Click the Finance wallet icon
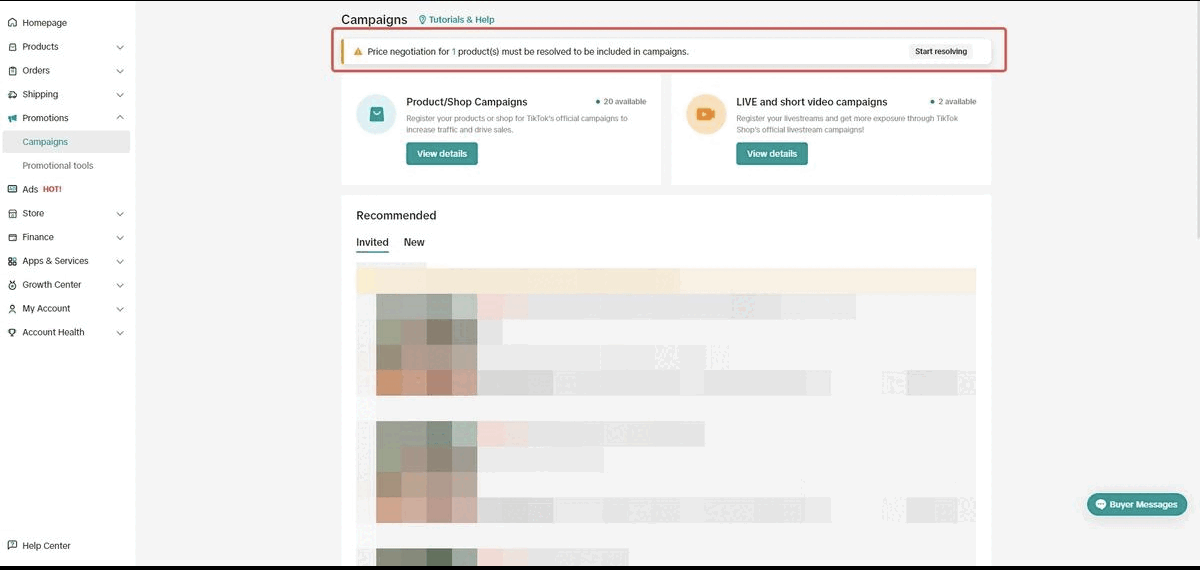 [12, 237]
